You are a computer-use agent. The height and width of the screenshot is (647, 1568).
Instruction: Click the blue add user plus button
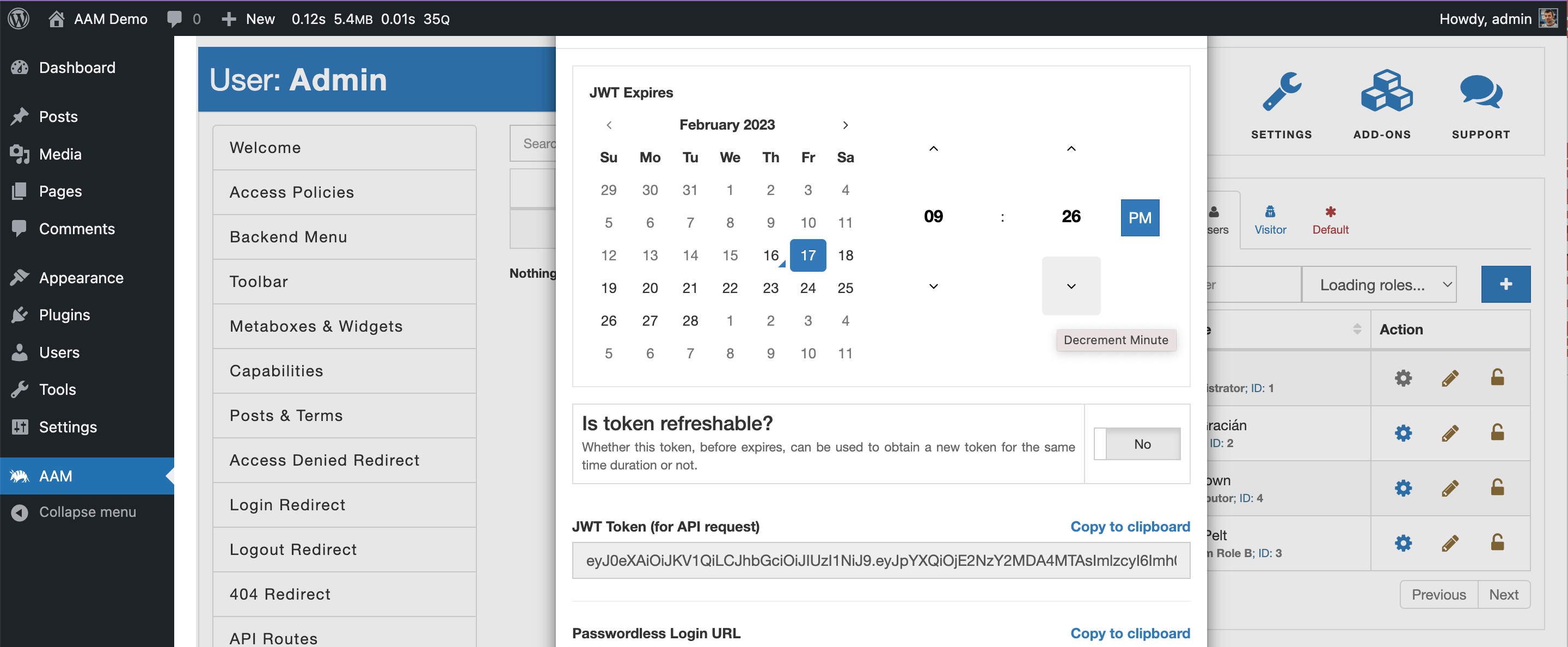pyautogui.click(x=1505, y=284)
